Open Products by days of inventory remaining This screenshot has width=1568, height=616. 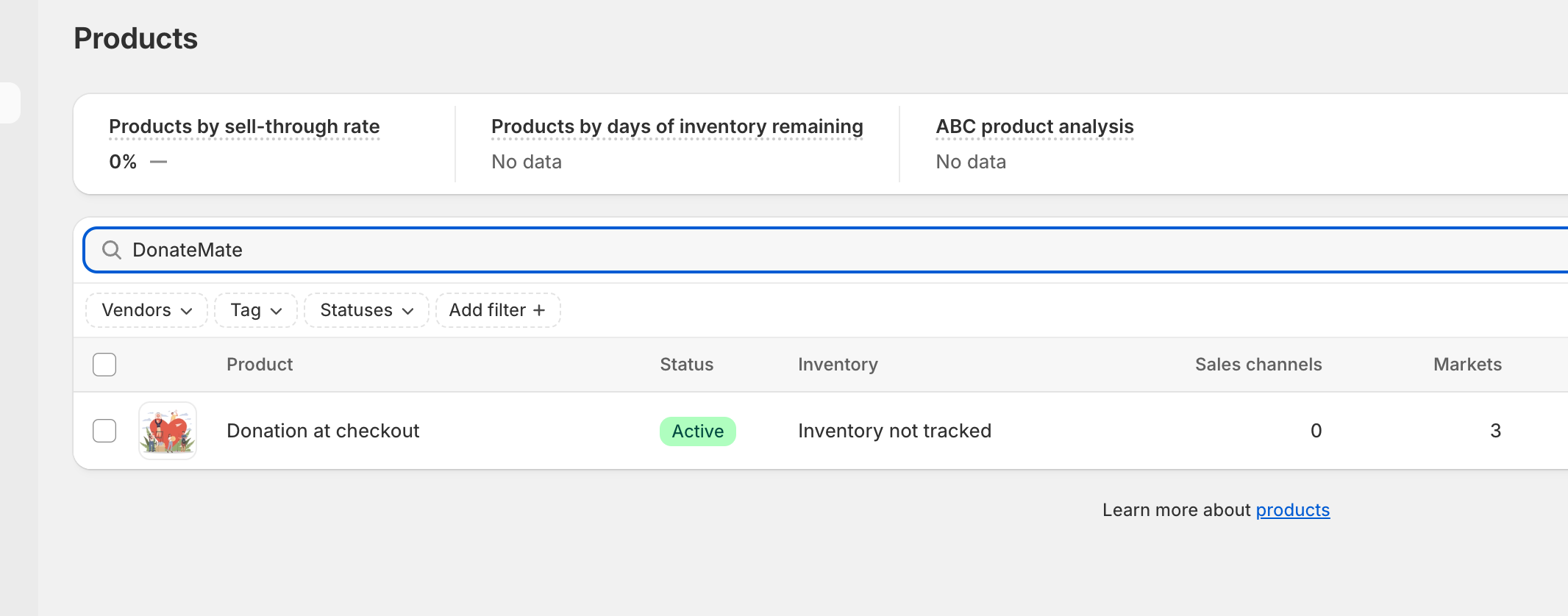click(677, 126)
